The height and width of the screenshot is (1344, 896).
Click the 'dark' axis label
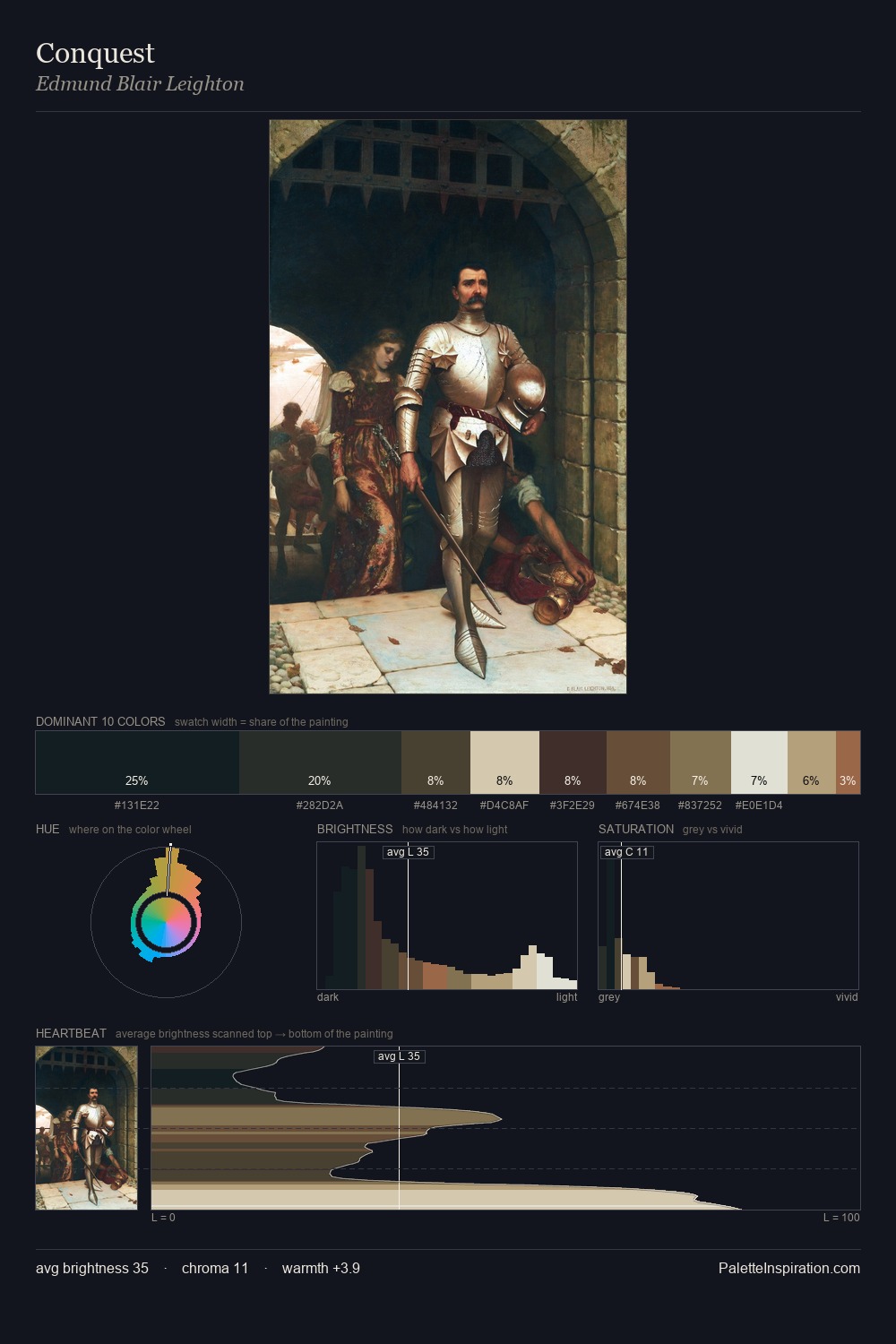click(328, 997)
